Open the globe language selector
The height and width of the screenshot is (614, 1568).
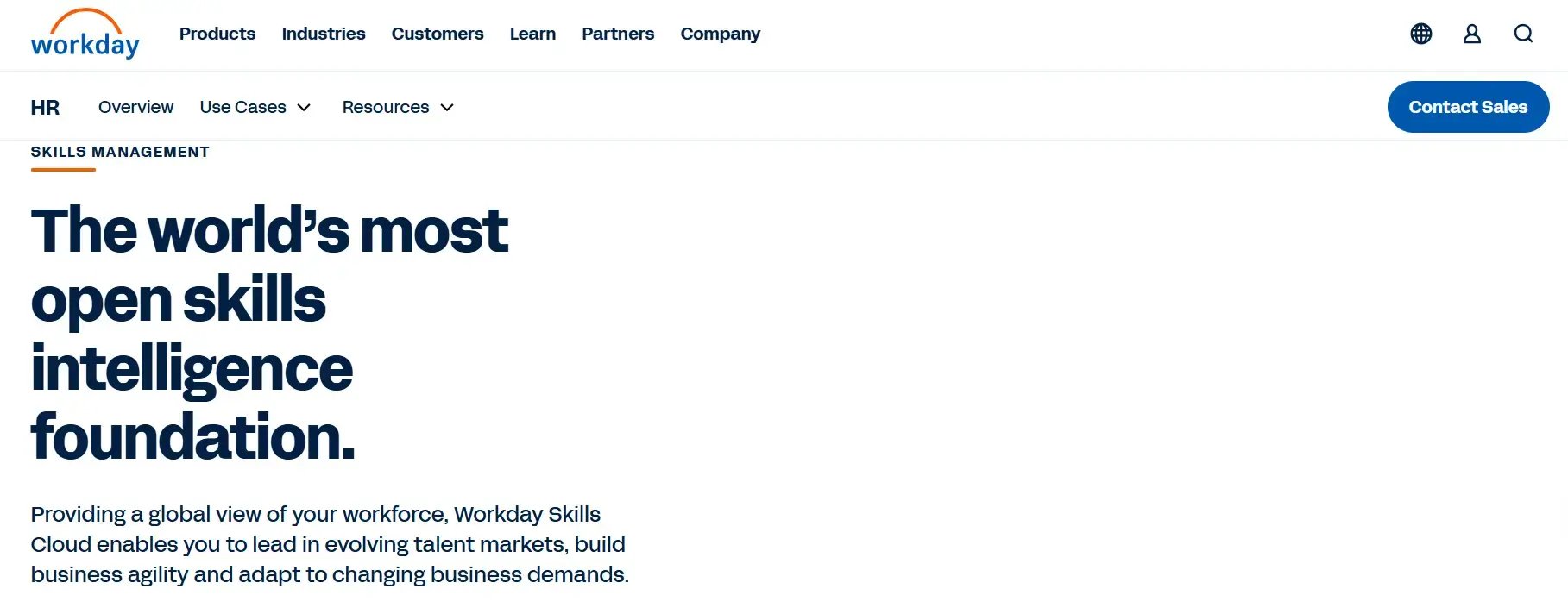coord(1420,34)
